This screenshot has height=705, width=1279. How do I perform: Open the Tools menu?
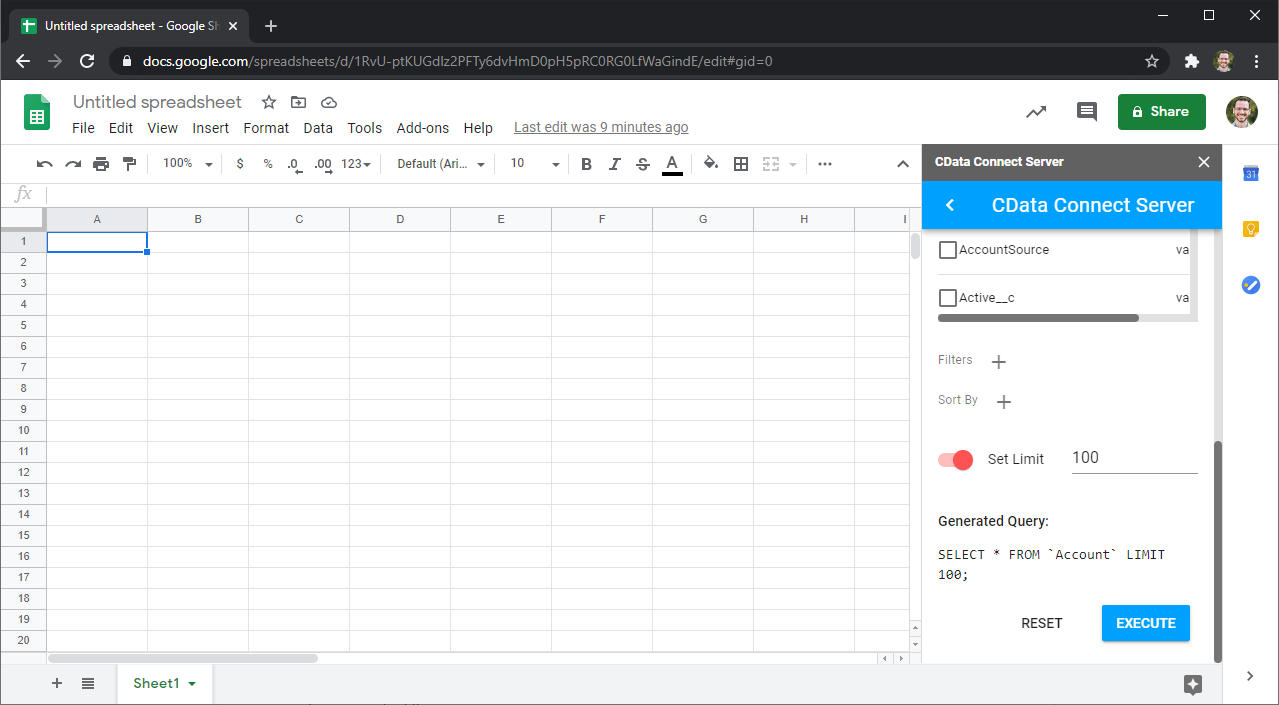[365, 128]
